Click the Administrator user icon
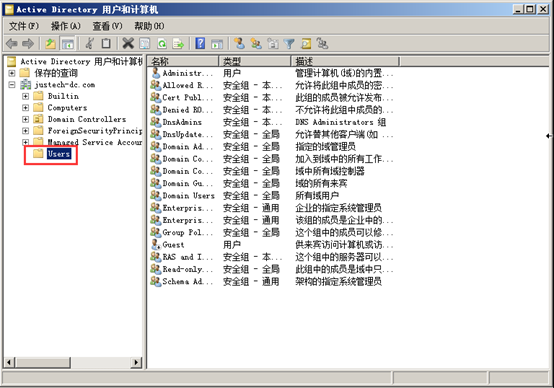Screen dimensions: 554x388 click(156, 73)
